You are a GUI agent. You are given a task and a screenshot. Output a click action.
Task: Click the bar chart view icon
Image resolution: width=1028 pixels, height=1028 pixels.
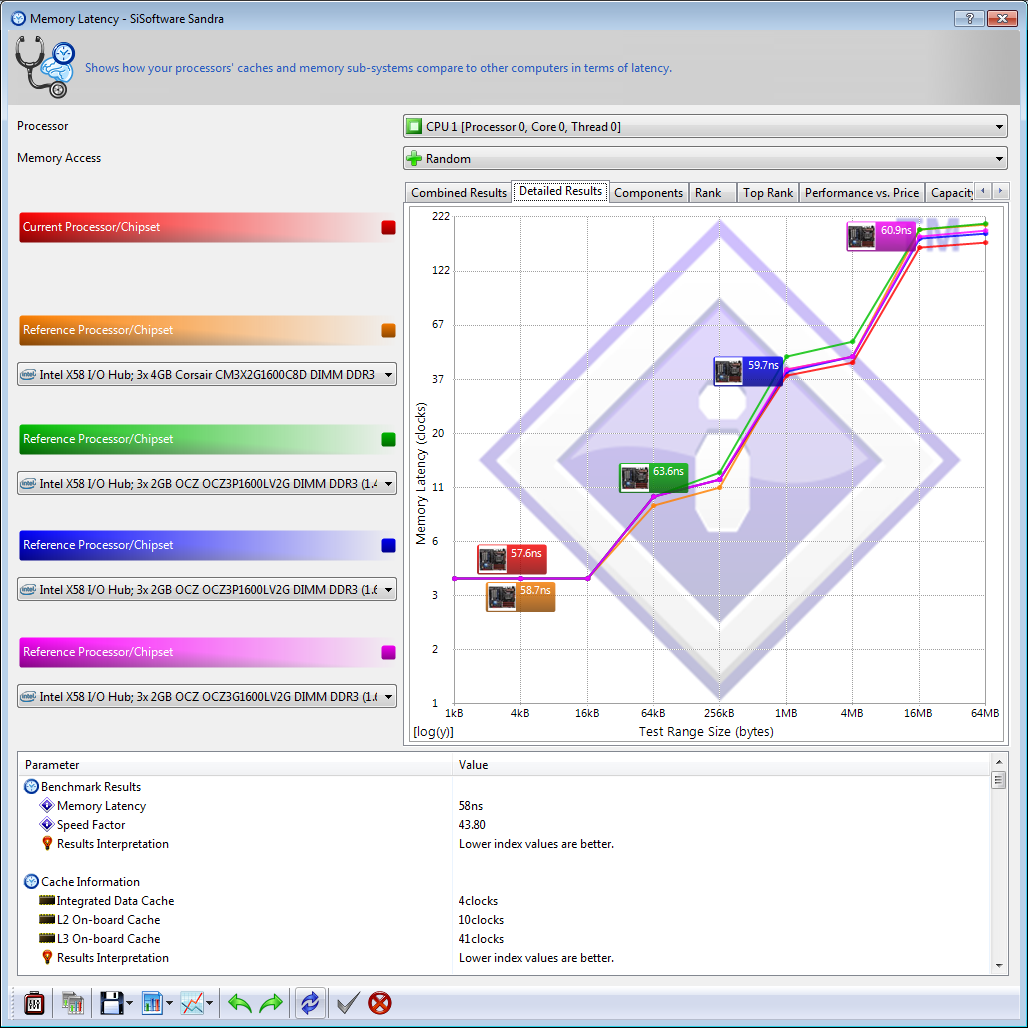click(153, 1002)
